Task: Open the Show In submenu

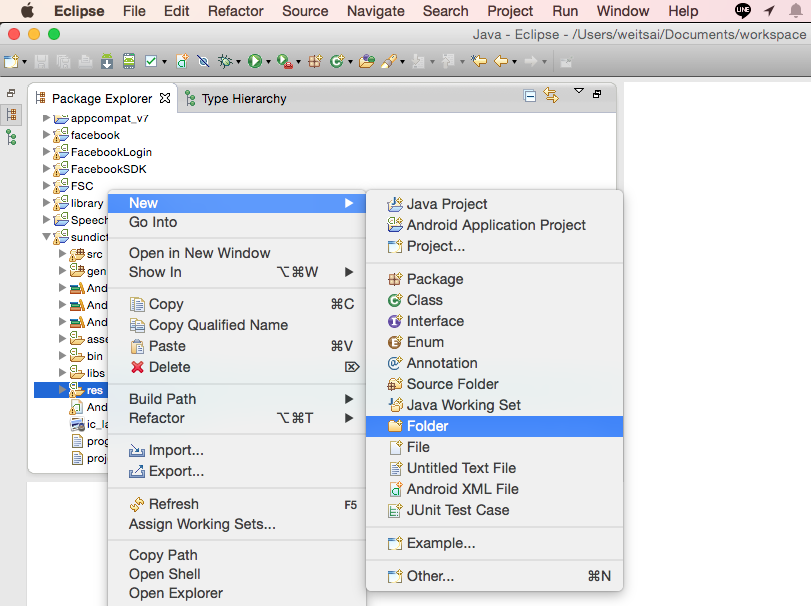Action: point(237,272)
